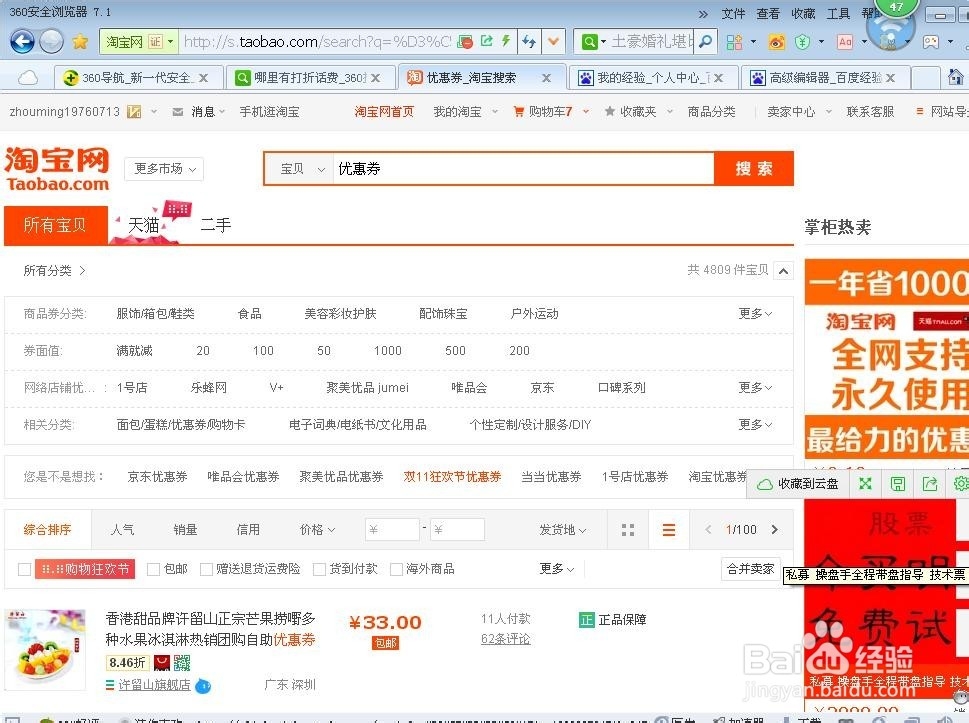Click the 消息 messages envelope icon
Screen dimensions: 969x723
(178, 112)
